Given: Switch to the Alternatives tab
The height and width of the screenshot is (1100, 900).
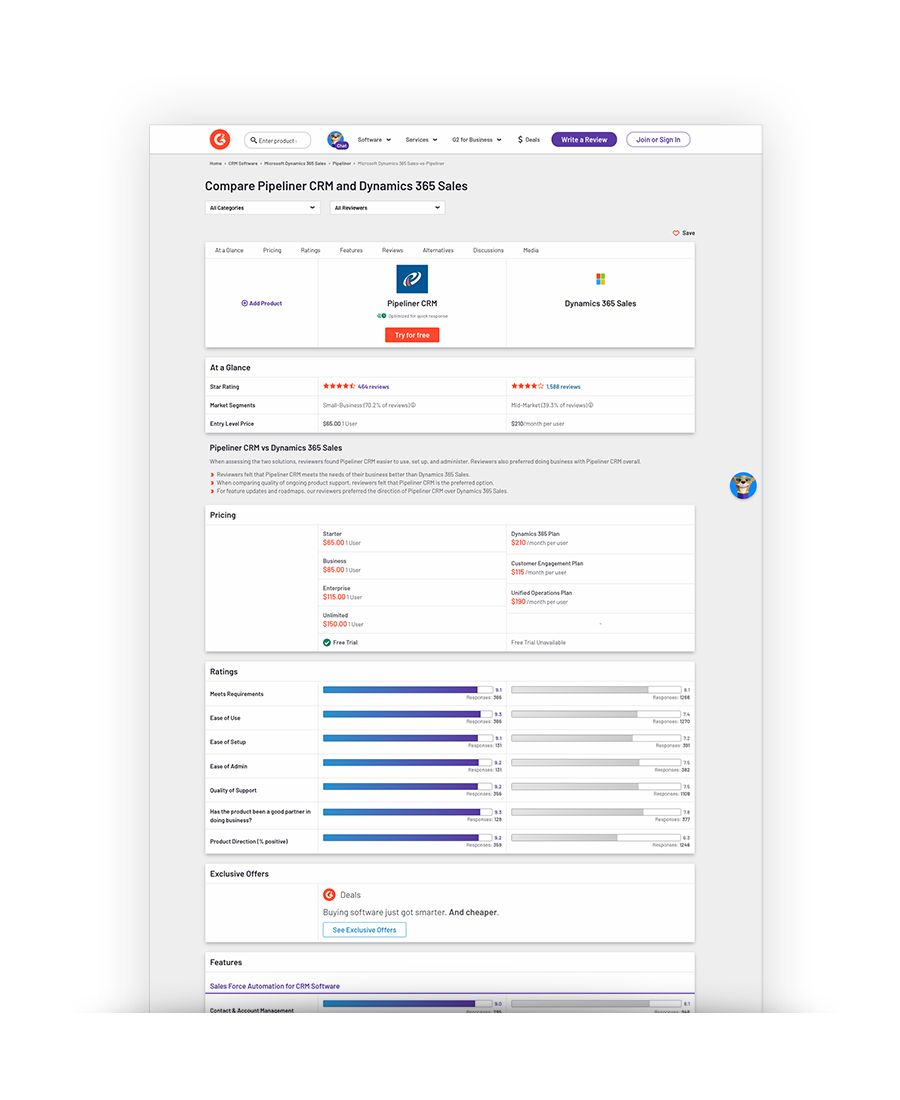Looking at the screenshot, I should 438,250.
